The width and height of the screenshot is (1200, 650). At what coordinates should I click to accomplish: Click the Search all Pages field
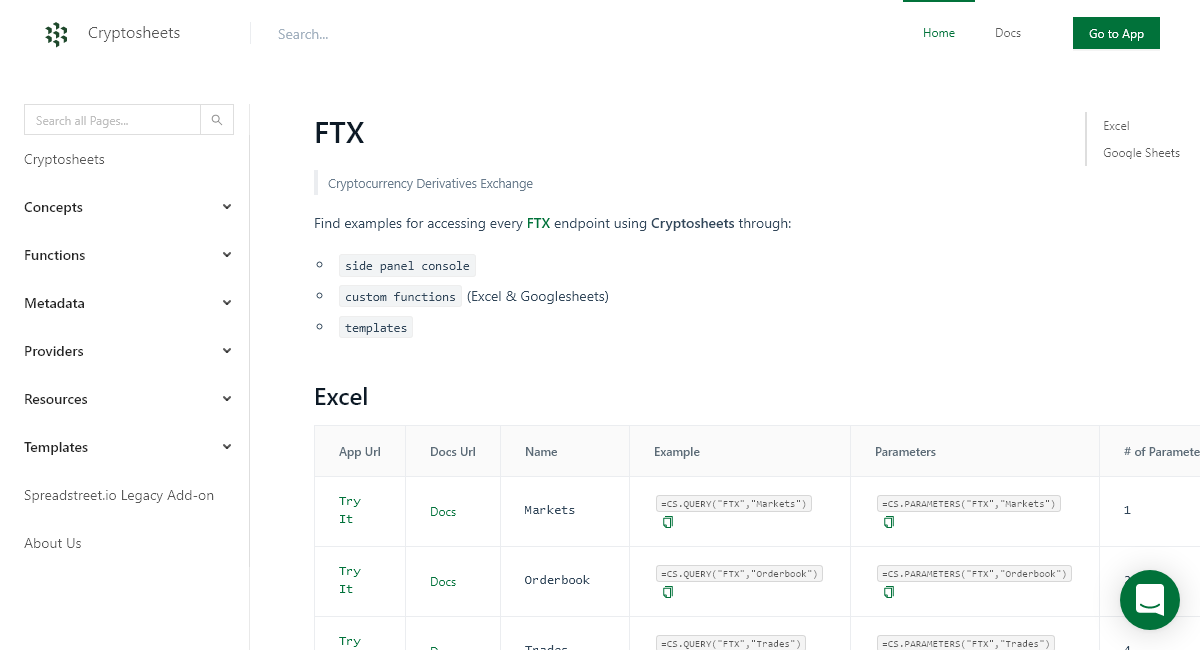click(x=112, y=119)
